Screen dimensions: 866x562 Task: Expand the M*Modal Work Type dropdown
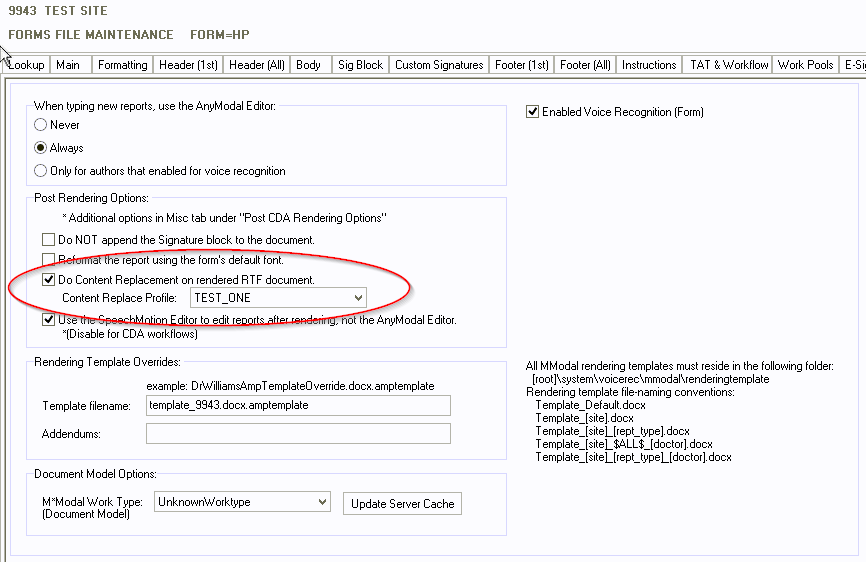(321, 502)
